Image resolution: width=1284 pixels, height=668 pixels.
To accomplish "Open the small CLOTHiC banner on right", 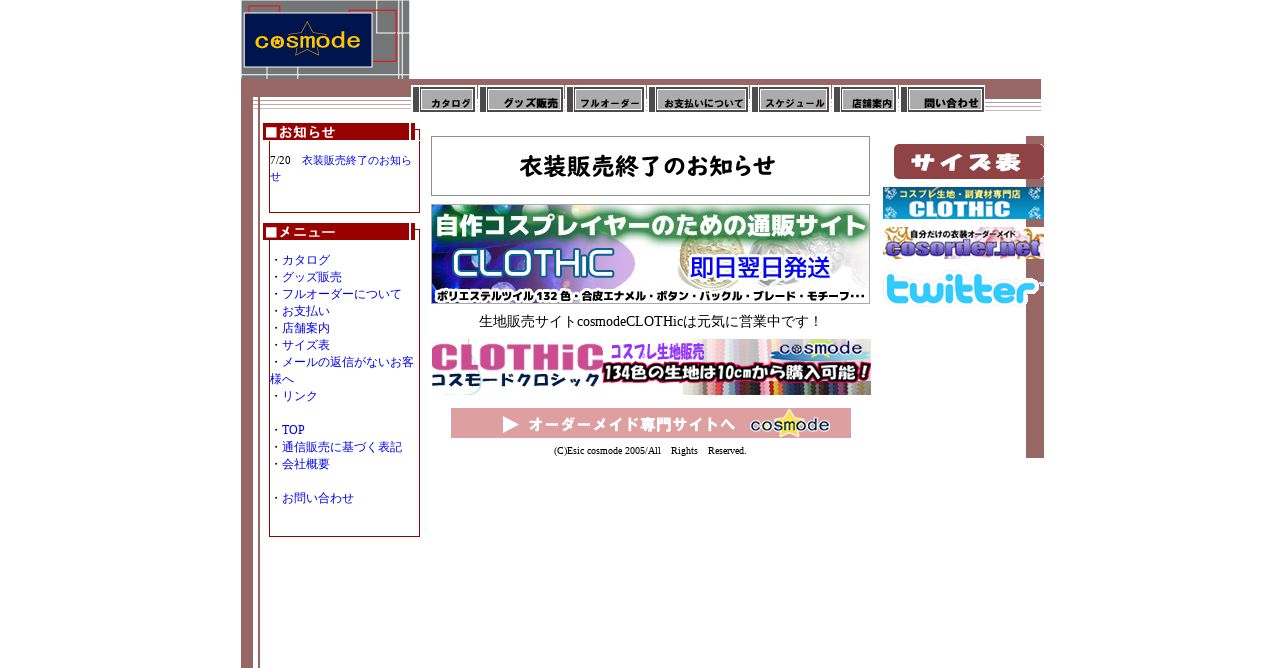I will click(x=963, y=203).
